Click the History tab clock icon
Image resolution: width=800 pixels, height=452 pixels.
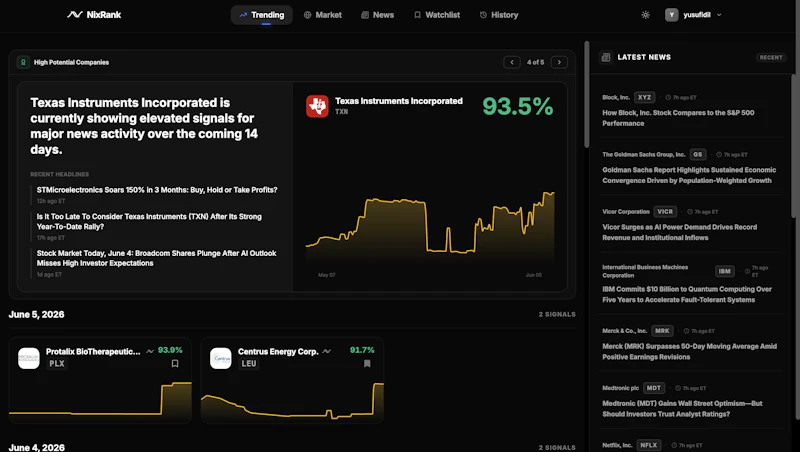[x=483, y=15]
